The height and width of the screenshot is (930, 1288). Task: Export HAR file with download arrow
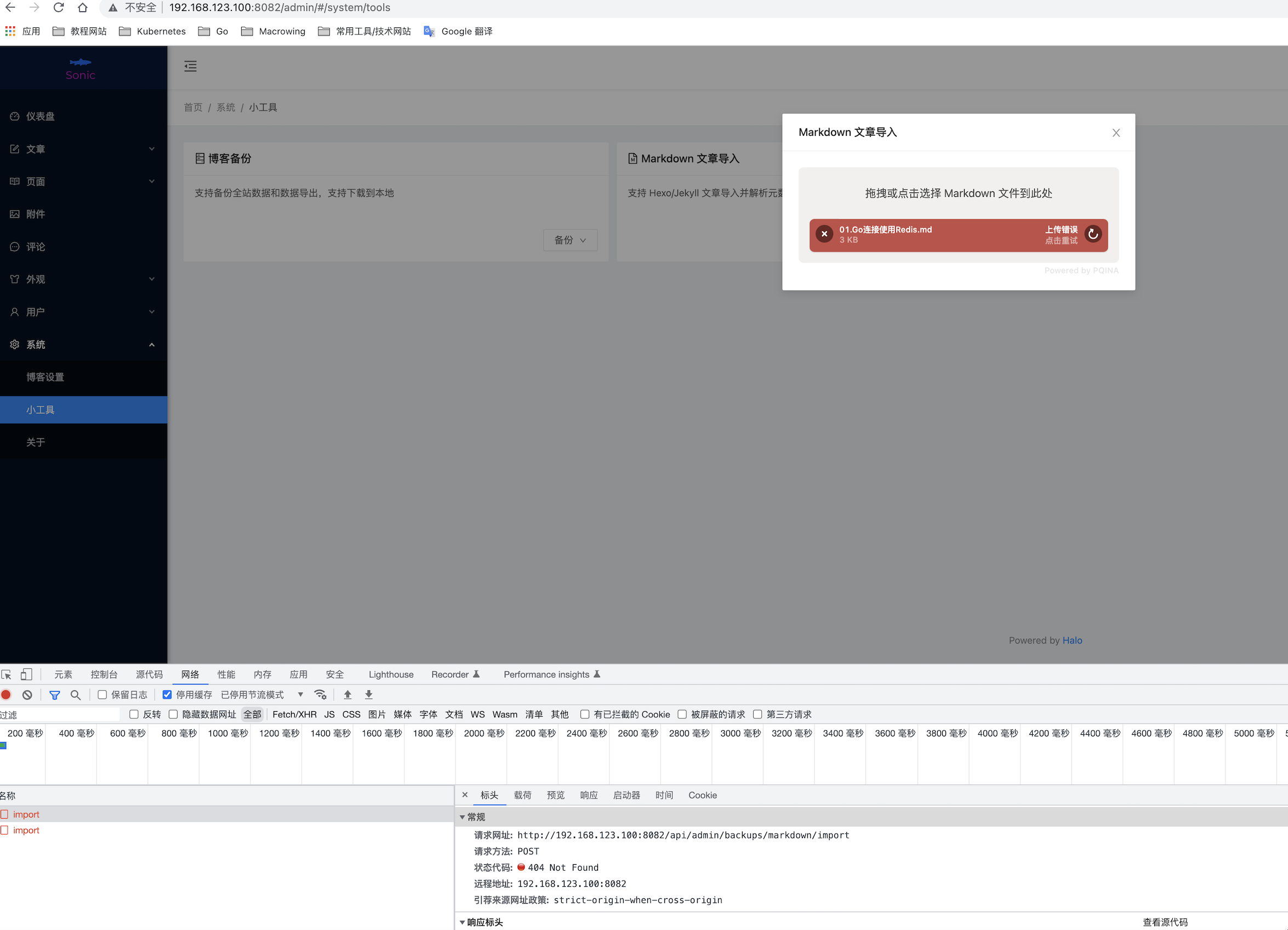[368, 694]
